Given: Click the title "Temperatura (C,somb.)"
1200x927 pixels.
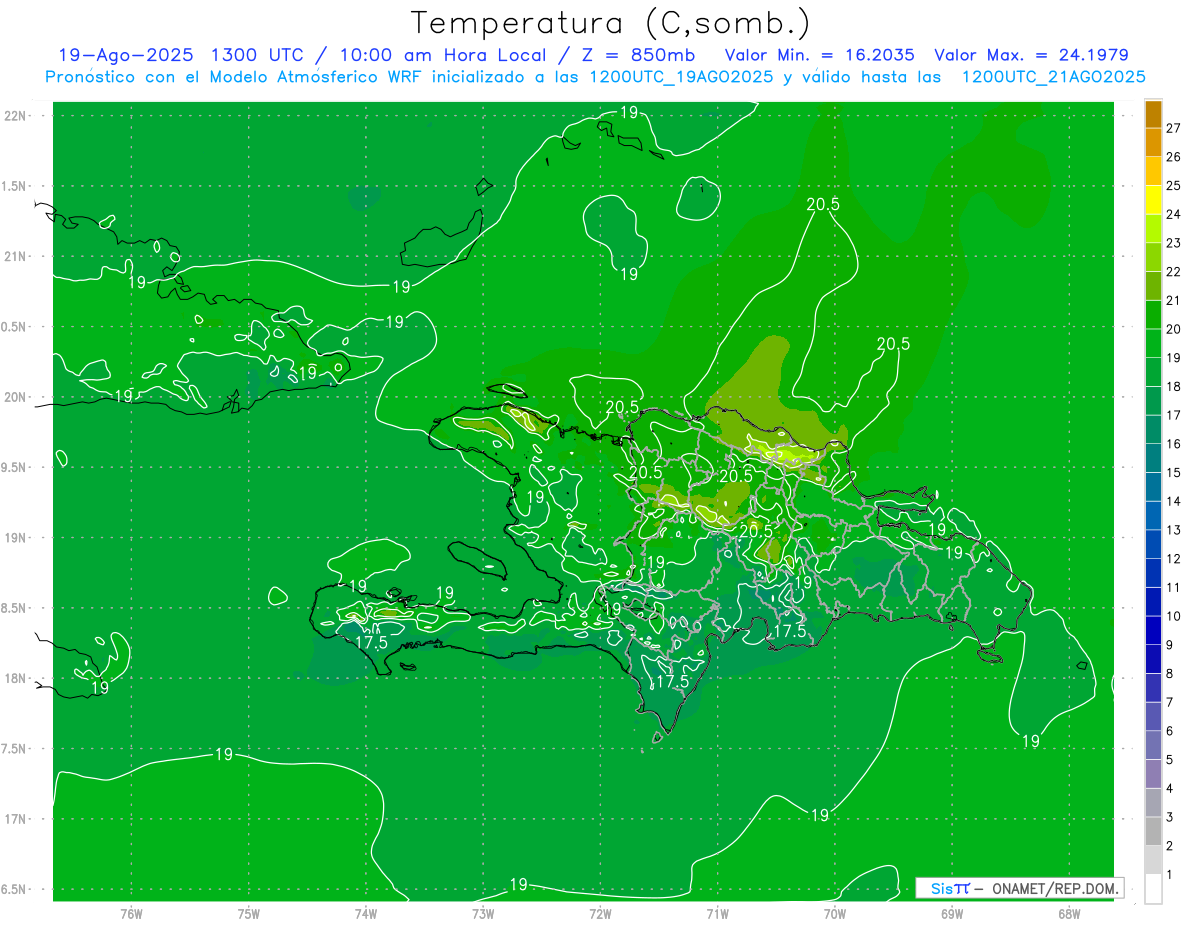Looking at the screenshot, I should coord(611,23).
